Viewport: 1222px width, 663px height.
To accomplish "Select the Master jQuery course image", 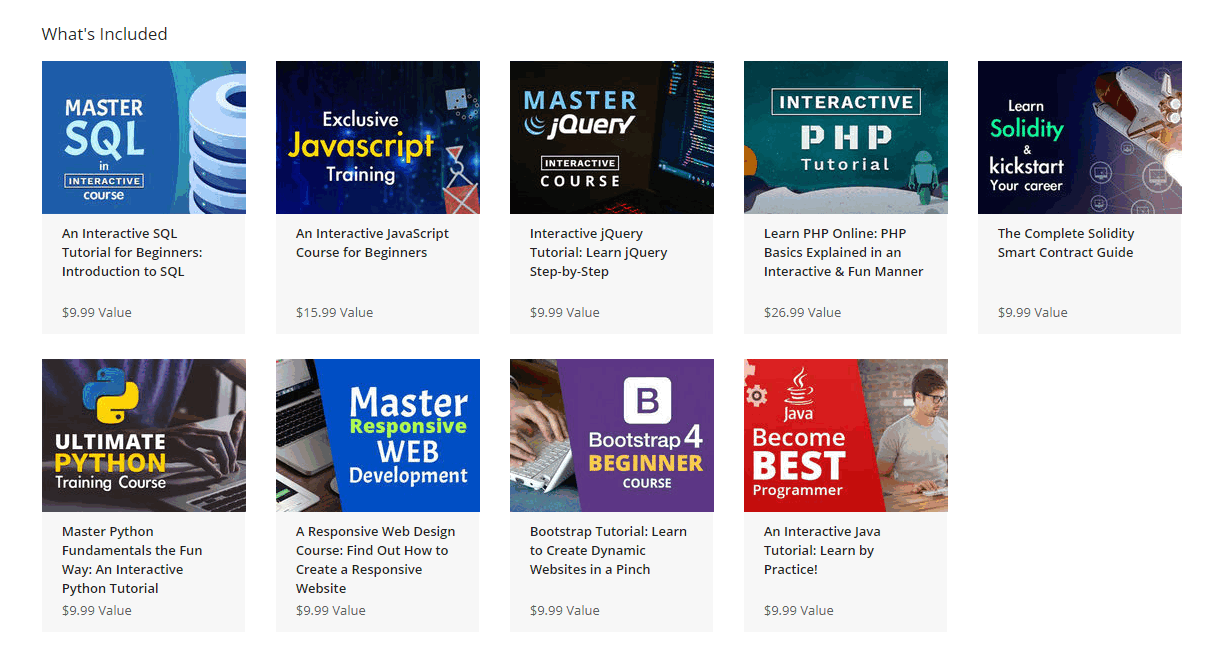I will coord(611,137).
